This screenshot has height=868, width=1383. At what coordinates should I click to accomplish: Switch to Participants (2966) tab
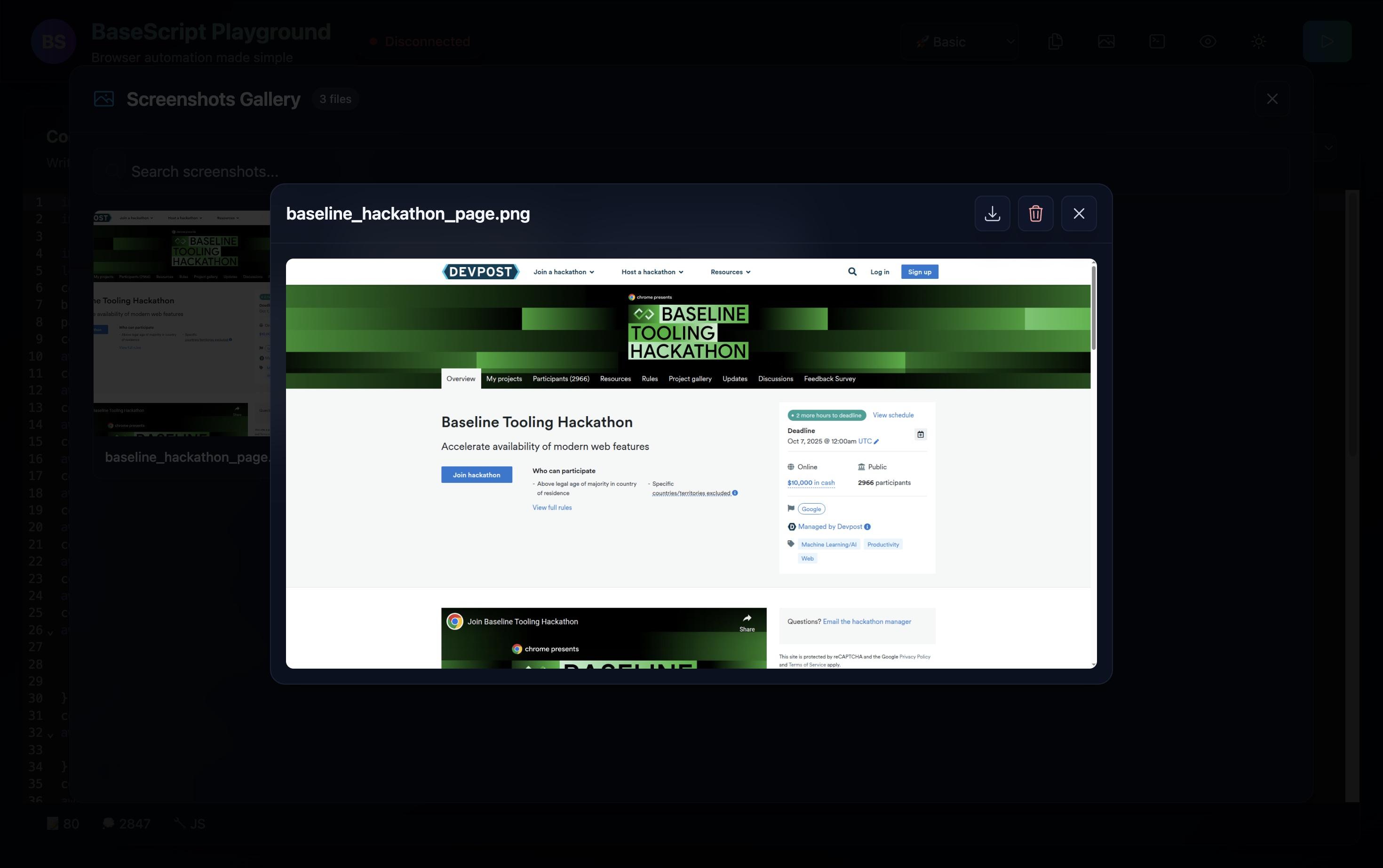pyautogui.click(x=561, y=379)
